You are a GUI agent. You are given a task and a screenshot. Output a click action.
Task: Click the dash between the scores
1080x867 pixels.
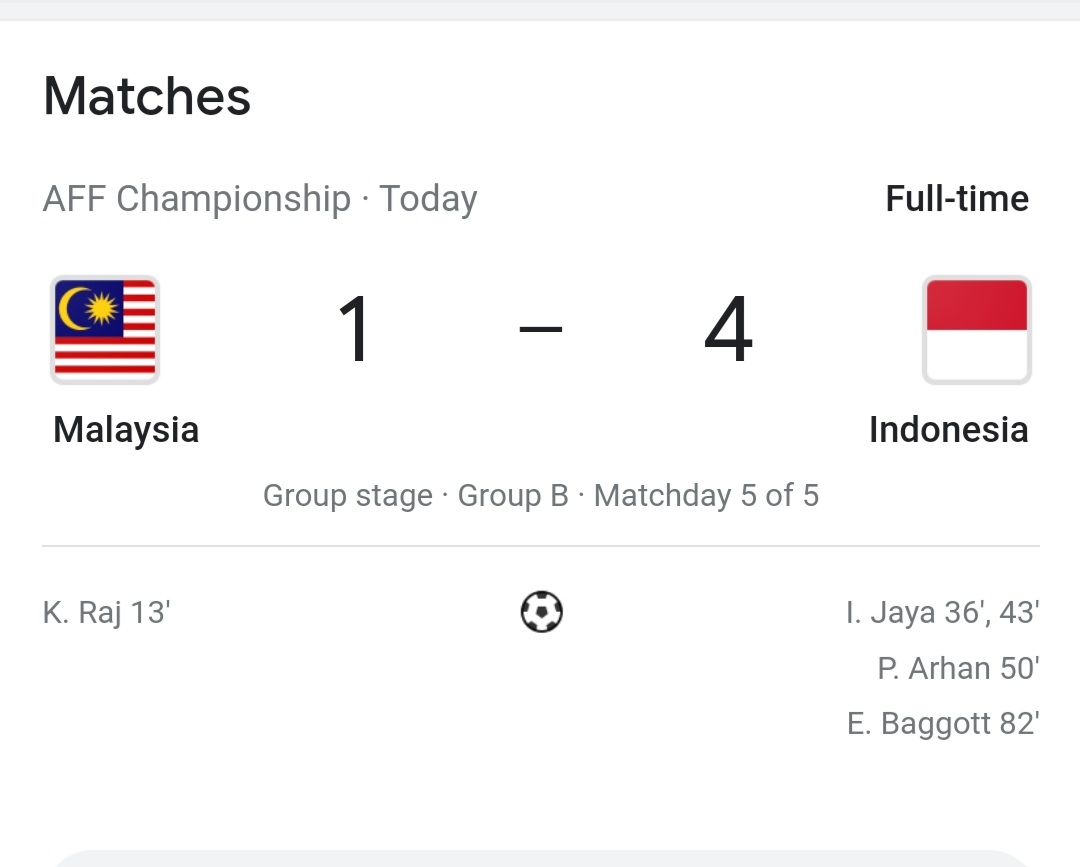(x=541, y=329)
